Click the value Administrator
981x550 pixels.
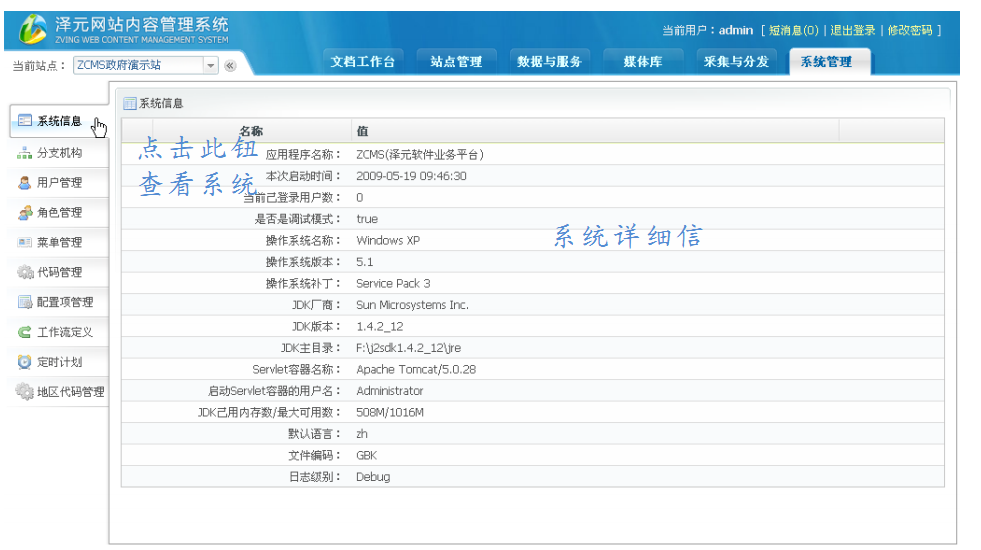(x=389, y=391)
